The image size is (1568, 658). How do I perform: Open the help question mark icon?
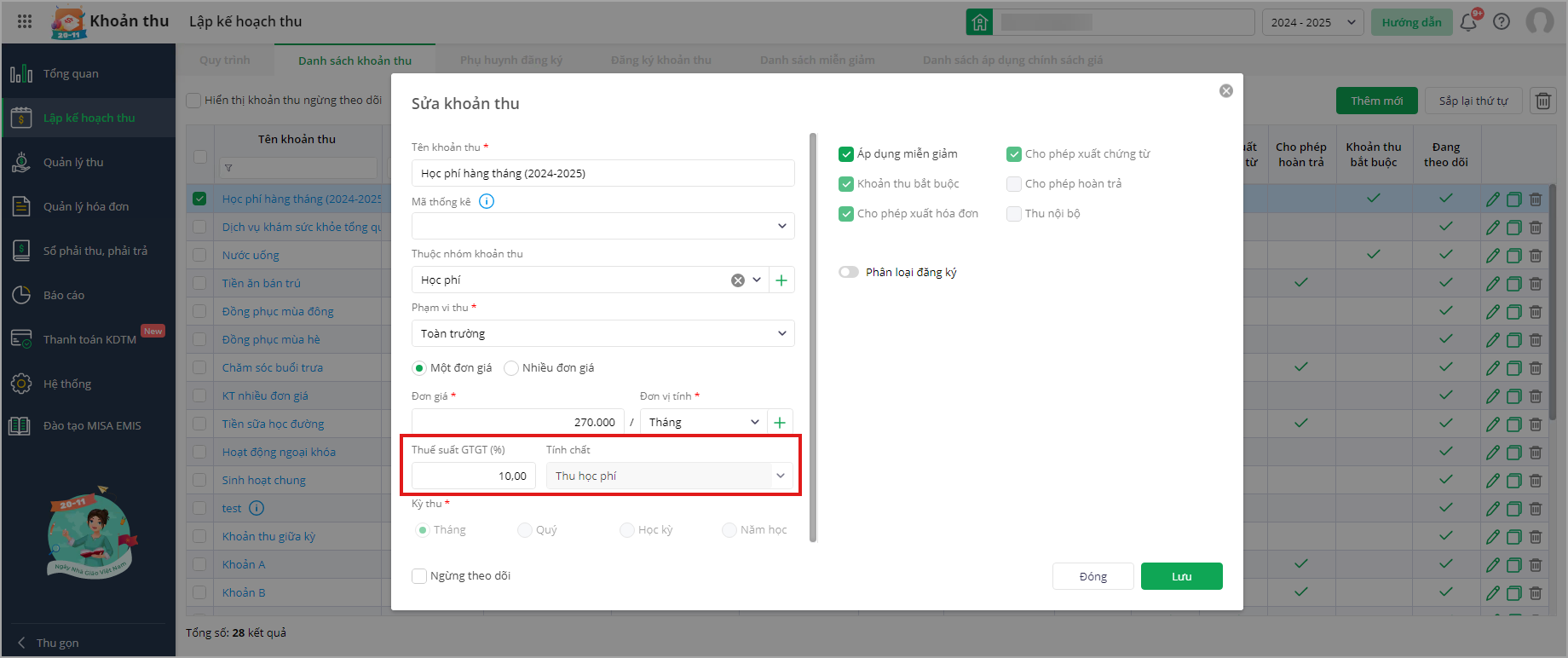(x=1502, y=22)
